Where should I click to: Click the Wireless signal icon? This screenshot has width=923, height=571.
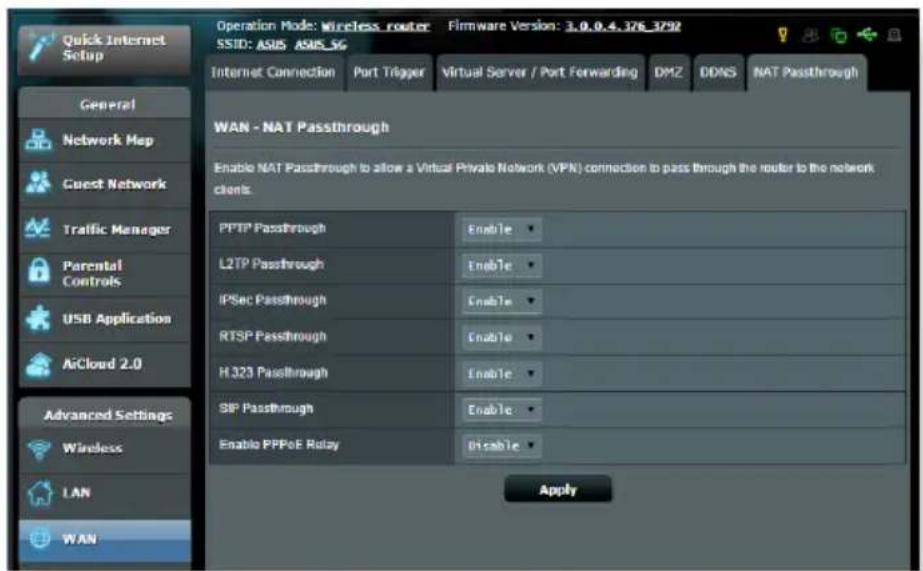[x=39, y=449]
